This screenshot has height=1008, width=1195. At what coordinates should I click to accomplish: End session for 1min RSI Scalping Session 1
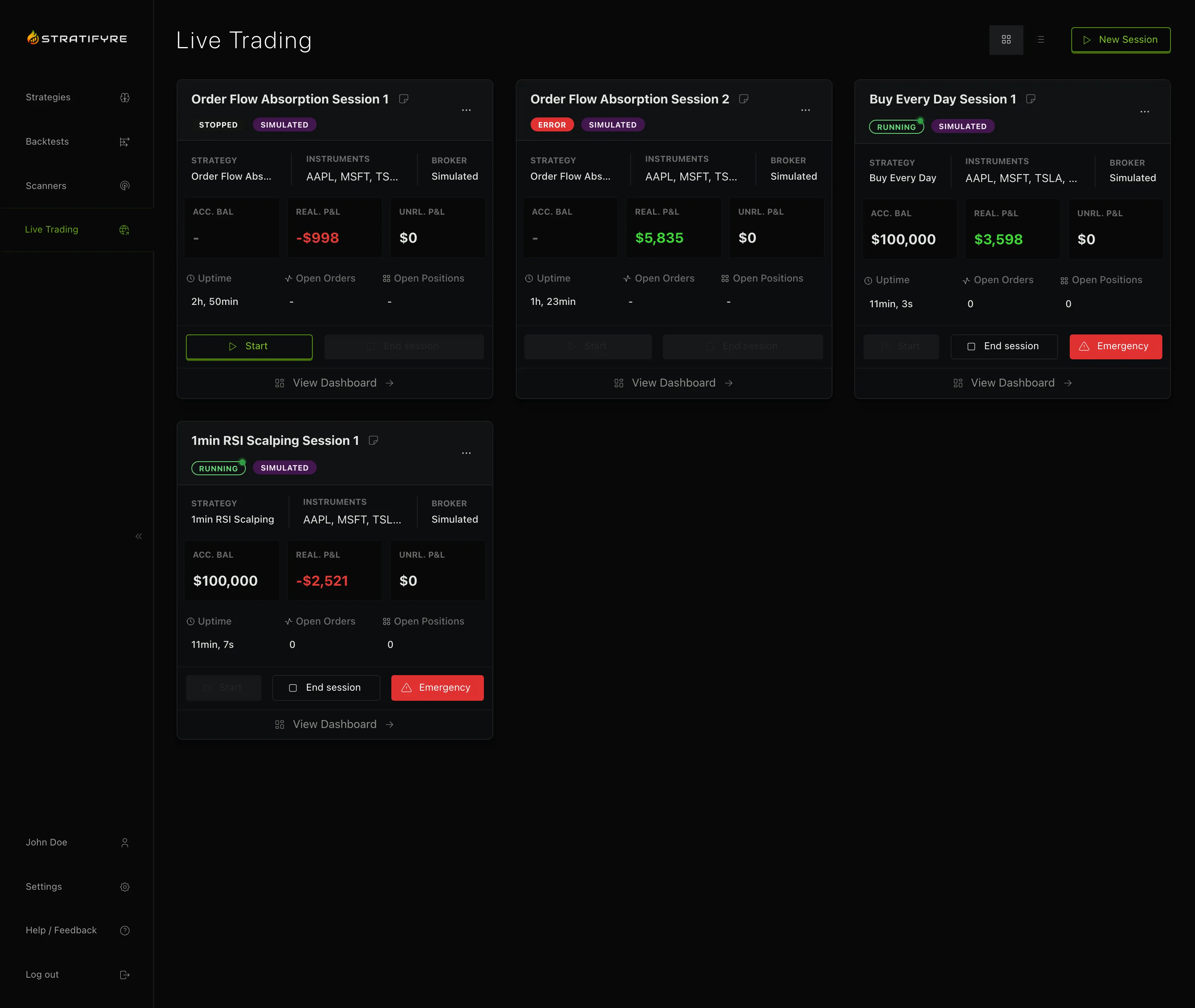pos(326,688)
